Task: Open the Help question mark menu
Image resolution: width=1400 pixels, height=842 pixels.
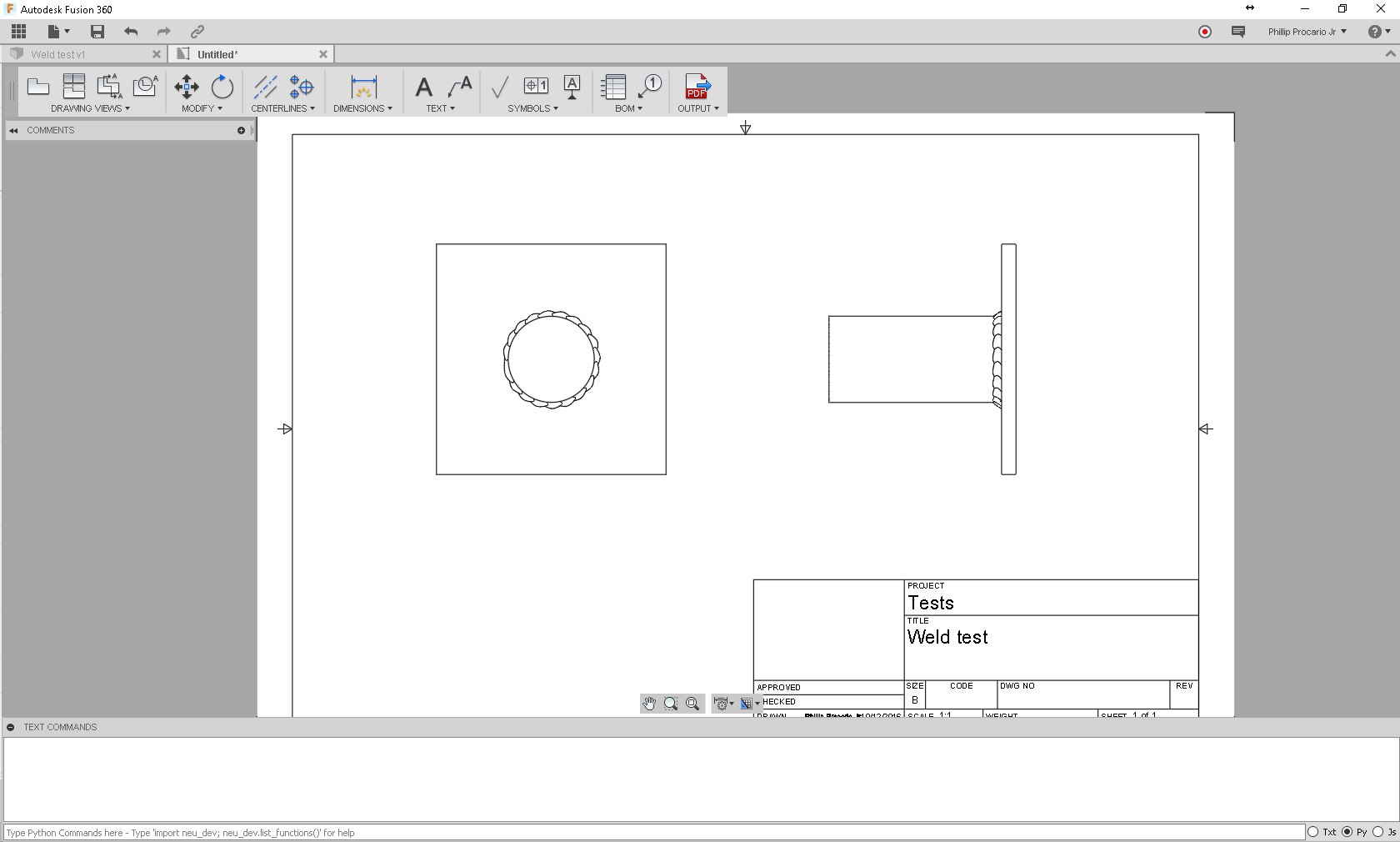Action: coord(1379,32)
